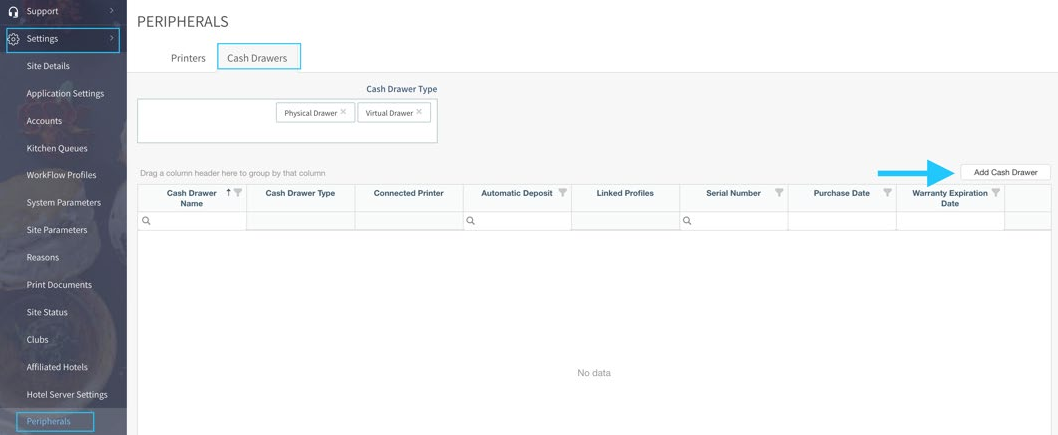This screenshot has height=435, width=1058.
Task: Open Kitchen Queues in the sidebar
Action: [x=57, y=148]
